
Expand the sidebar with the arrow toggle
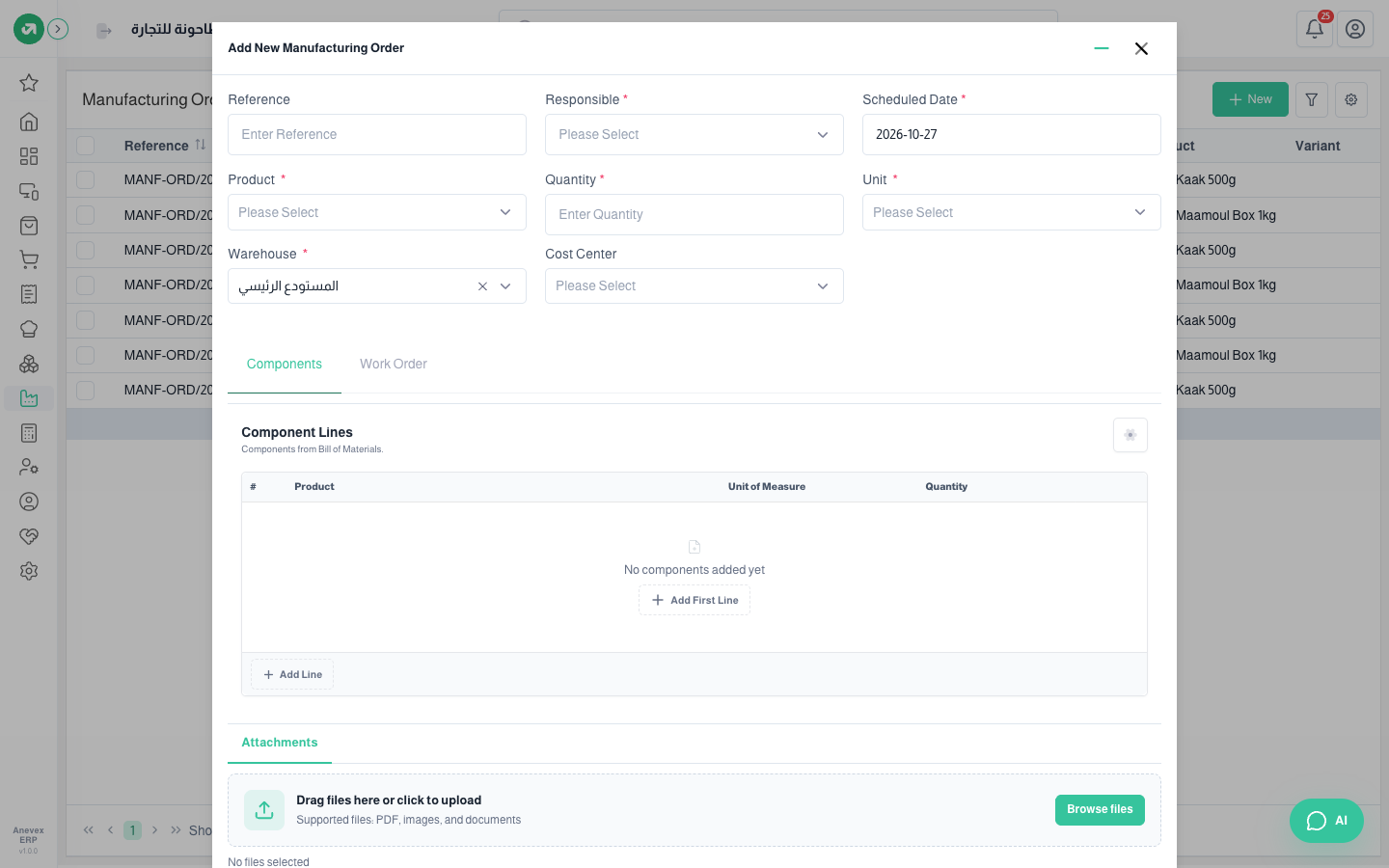pos(59,29)
